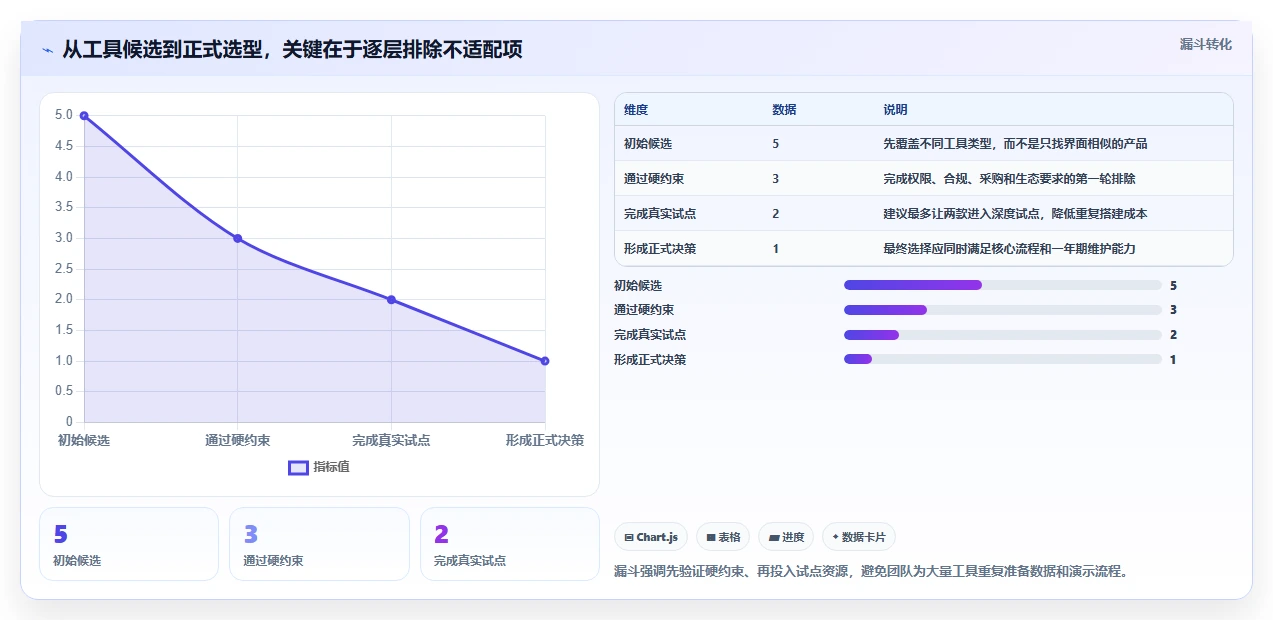Click data value 1 in 形成正式决策 row
Screen dimensions: 1273x620
pos(776,249)
